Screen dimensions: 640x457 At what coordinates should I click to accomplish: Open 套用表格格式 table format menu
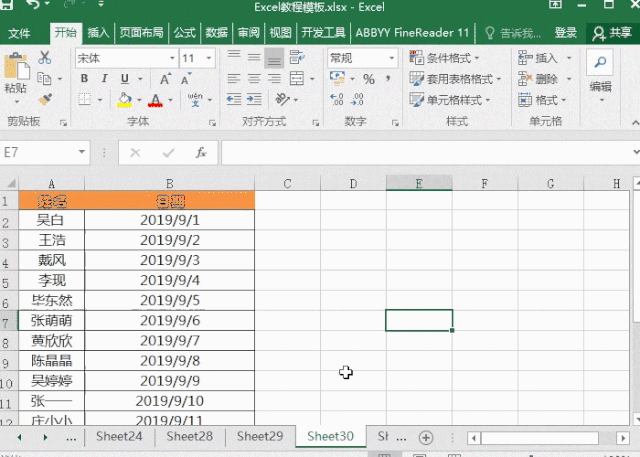(455, 79)
